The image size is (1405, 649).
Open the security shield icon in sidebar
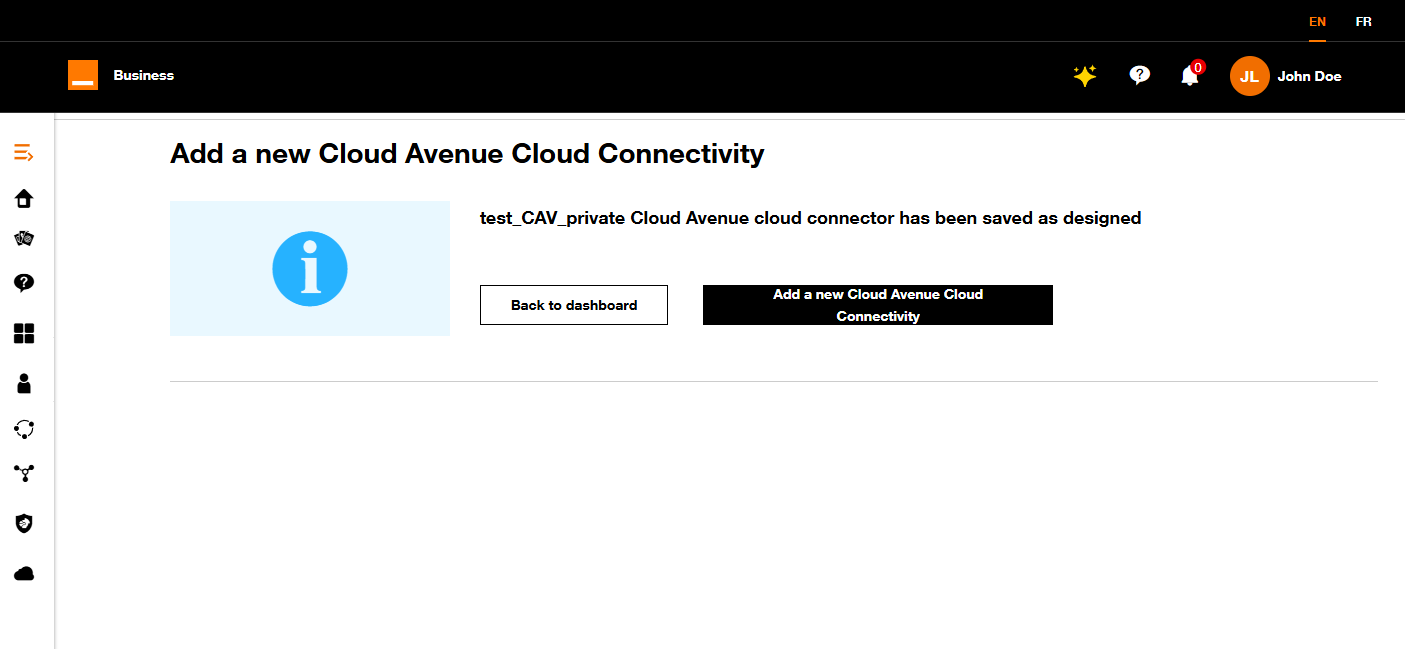click(x=24, y=523)
